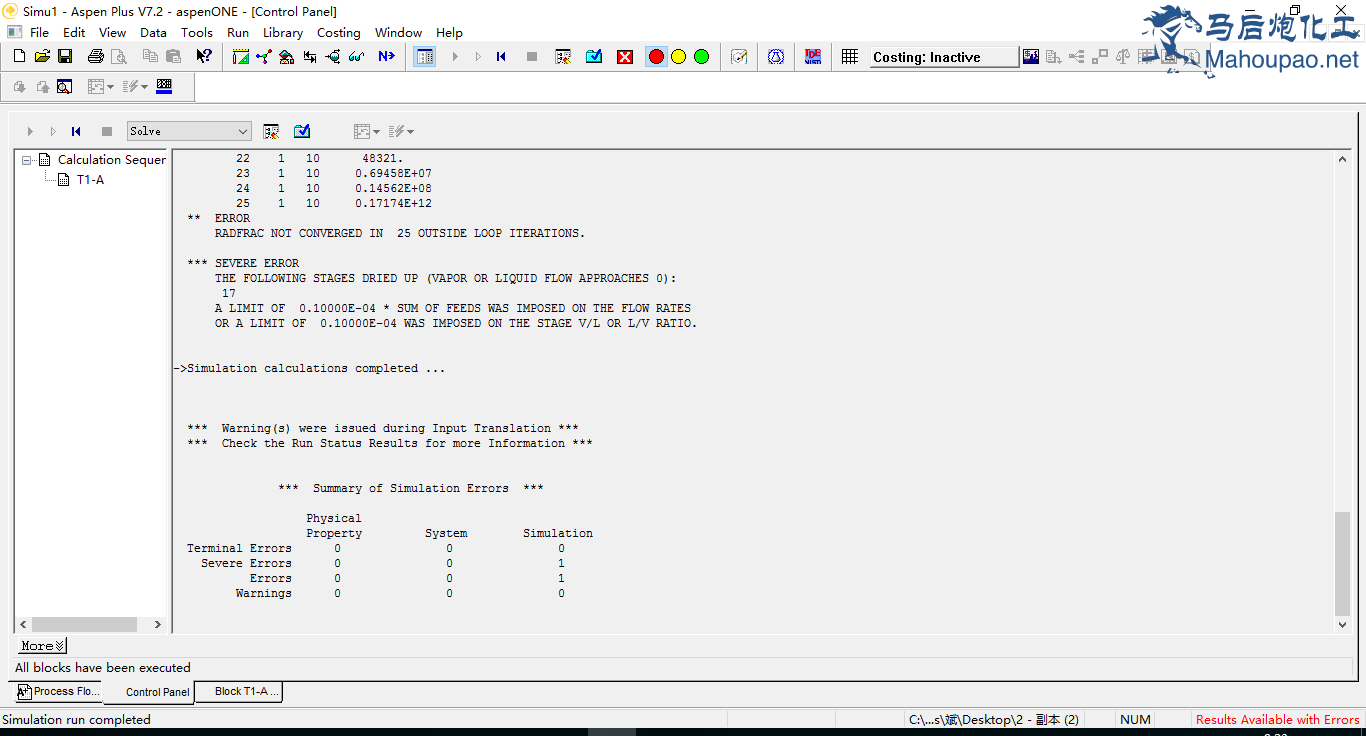This screenshot has height=736, width=1366.
Task: Open Print Preview from the main toolbar
Action: [x=119, y=57]
